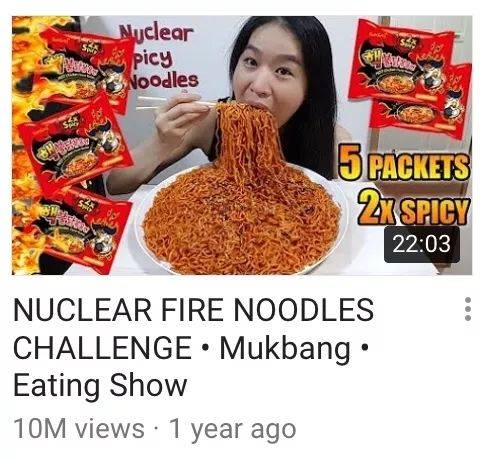Click the large plate of noodles
Screen dimensions: 487x459
[x=241, y=220]
